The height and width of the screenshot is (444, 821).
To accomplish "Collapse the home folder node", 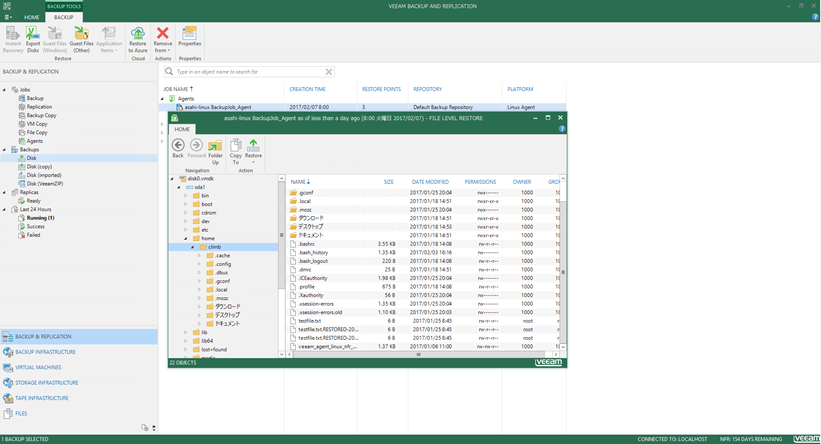I will [x=185, y=238].
